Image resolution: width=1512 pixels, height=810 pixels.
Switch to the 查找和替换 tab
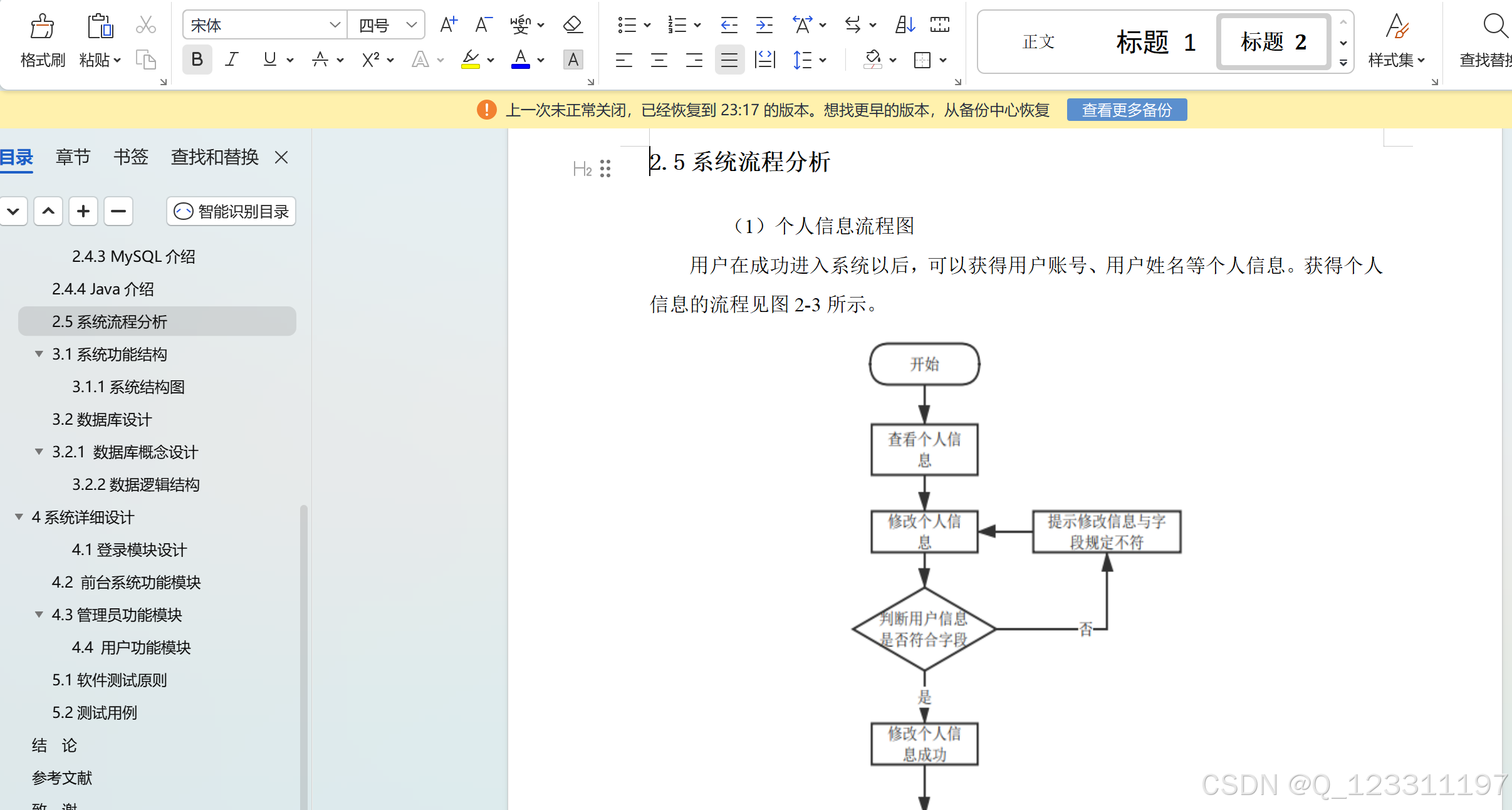(x=214, y=157)
